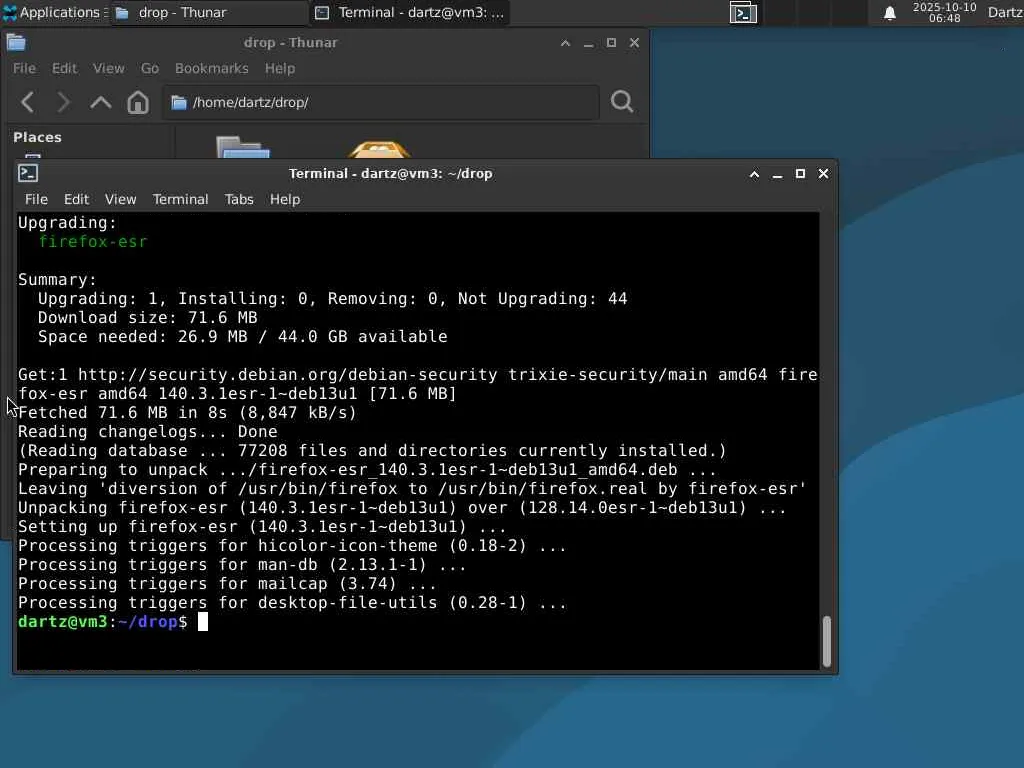Click 'Download size: 71.6 MB' line
Viewport: 1024px width, 768px height.
[x=148, y=317]
